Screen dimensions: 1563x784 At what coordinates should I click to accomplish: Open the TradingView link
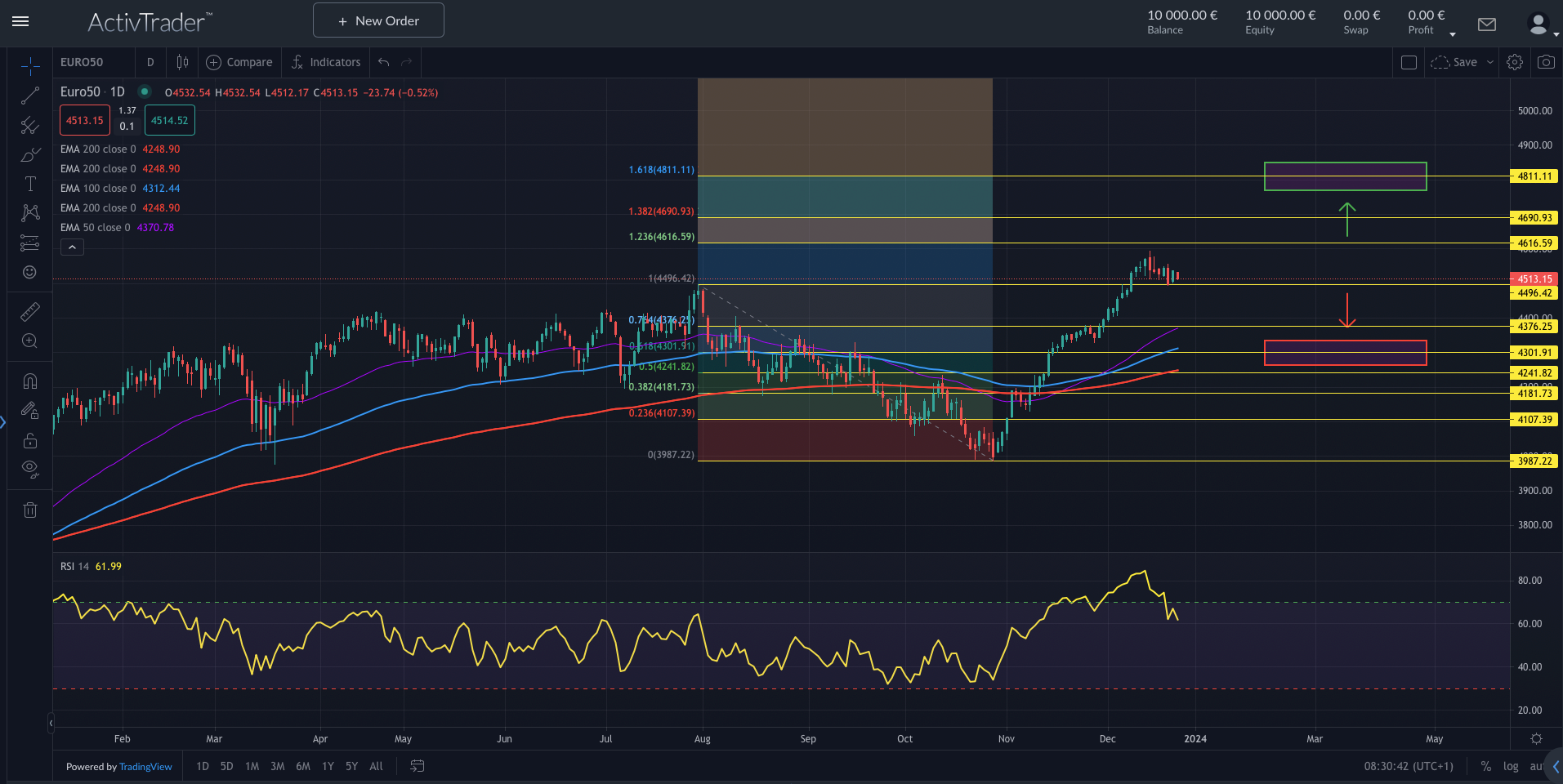pos(145,767)
